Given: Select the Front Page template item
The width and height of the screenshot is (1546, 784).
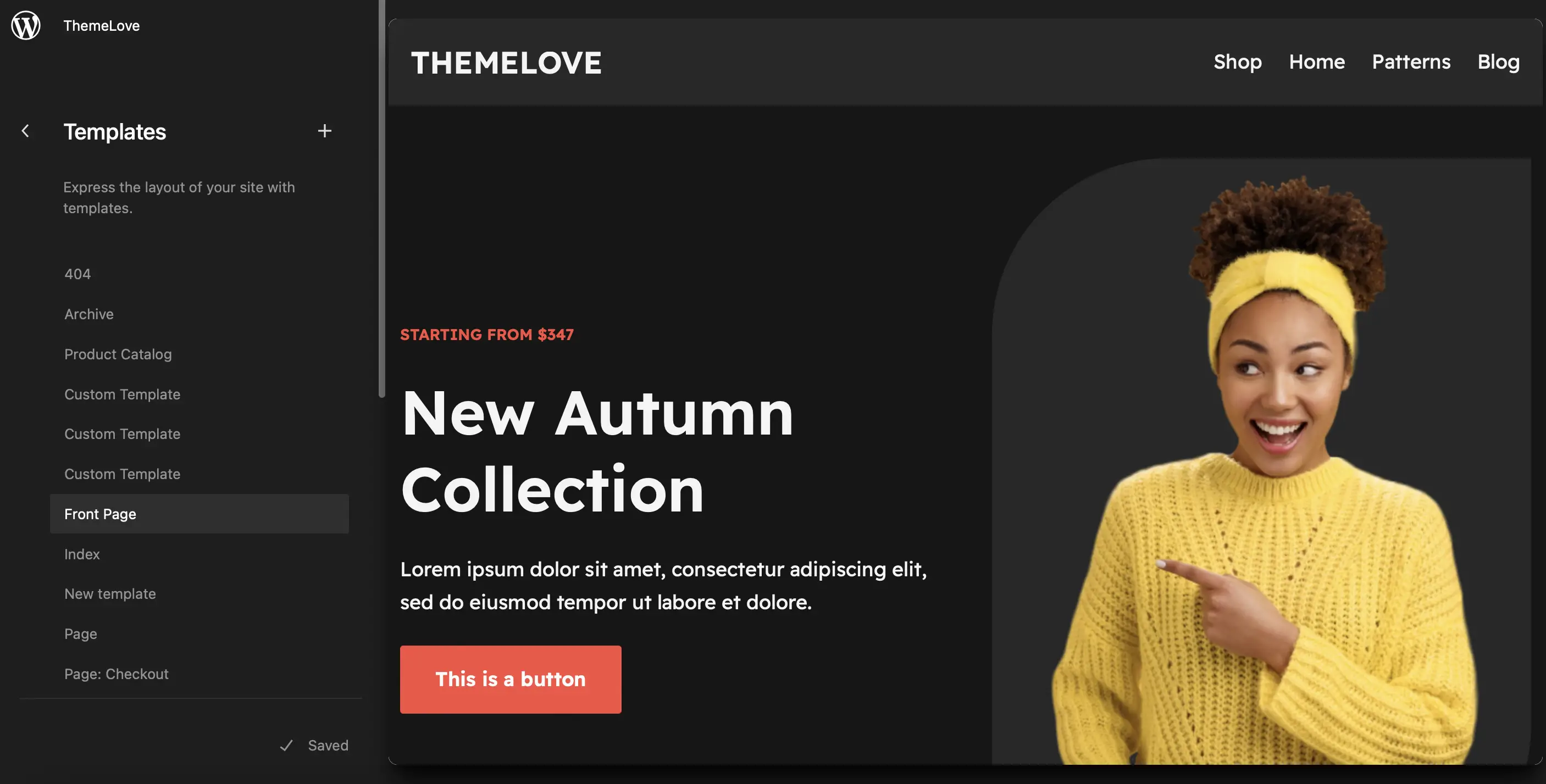Looking at the screenshot, I should (100, 513).
